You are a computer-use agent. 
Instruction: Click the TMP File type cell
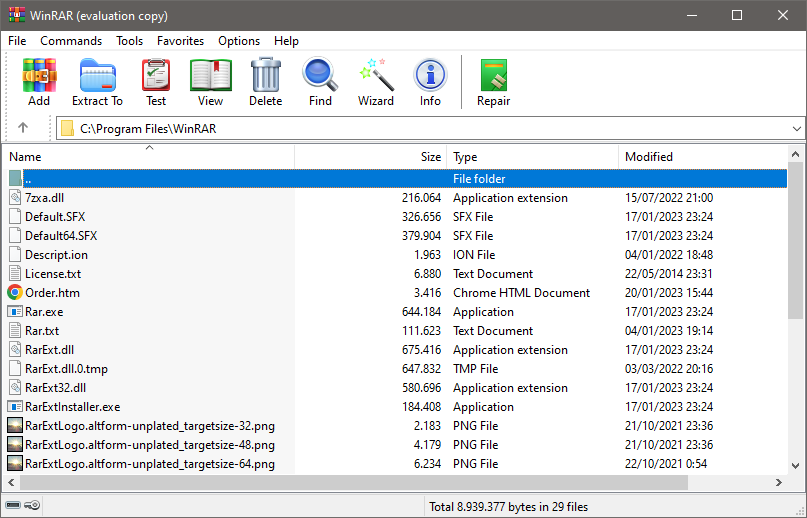[x=476, y=369]
